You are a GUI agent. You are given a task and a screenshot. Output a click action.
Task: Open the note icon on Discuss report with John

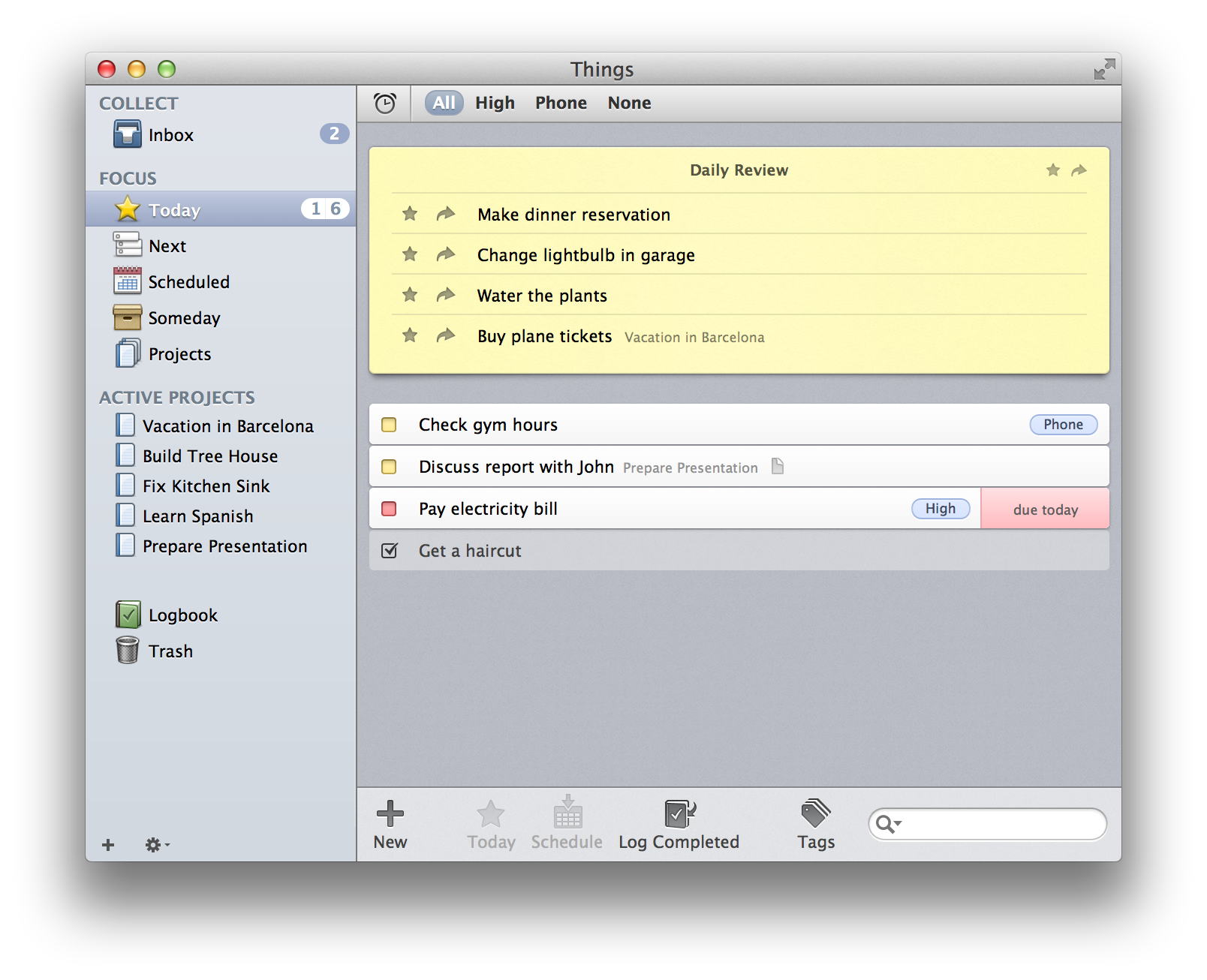coord(778,467)
